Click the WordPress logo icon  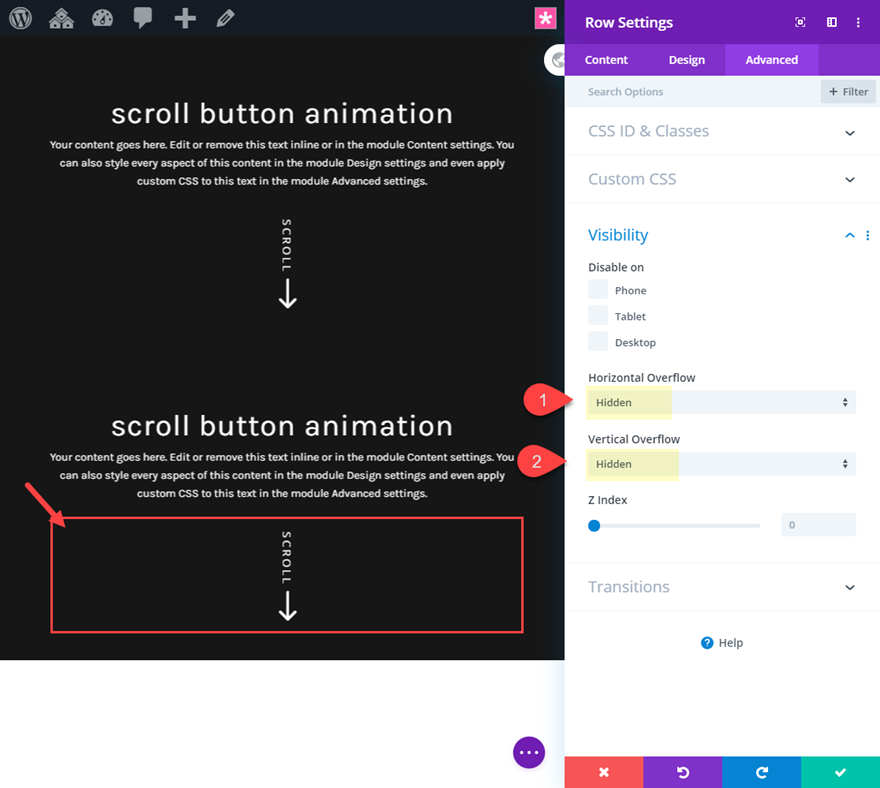tap(20, 17)
